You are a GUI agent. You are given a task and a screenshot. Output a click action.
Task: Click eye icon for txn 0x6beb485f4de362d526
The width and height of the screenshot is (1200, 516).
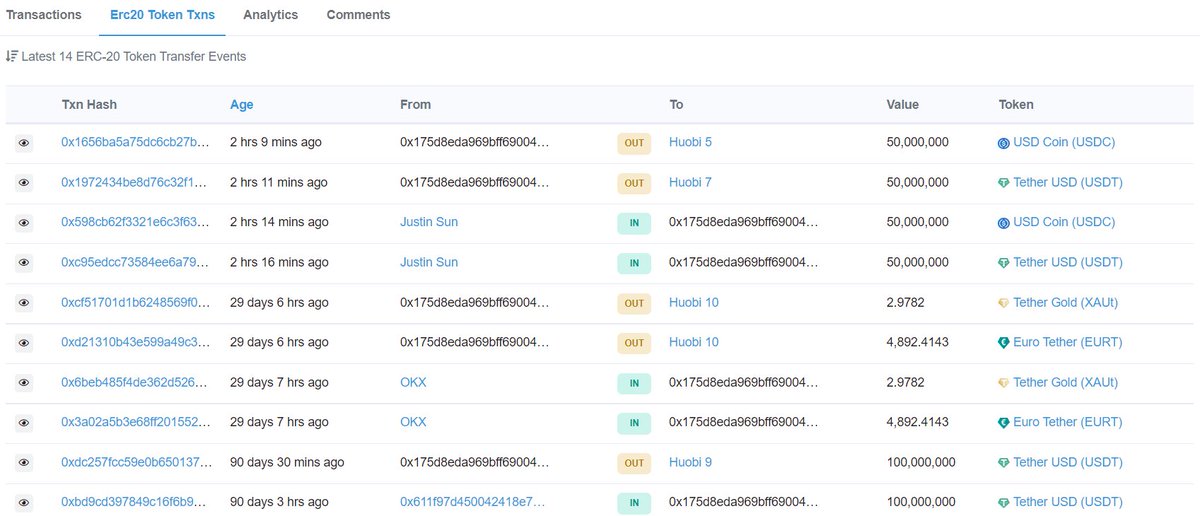24,383
